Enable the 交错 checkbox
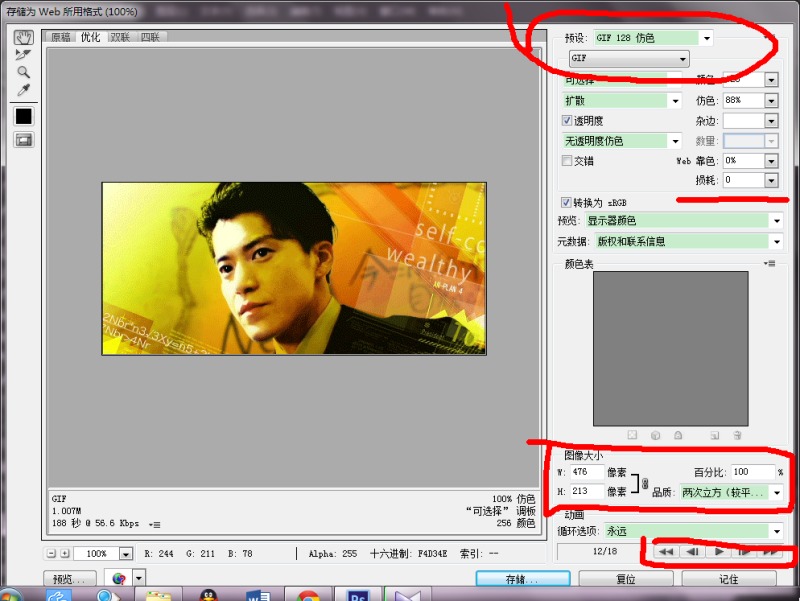Viewport: 800px width, 601px height. (568, 161)
